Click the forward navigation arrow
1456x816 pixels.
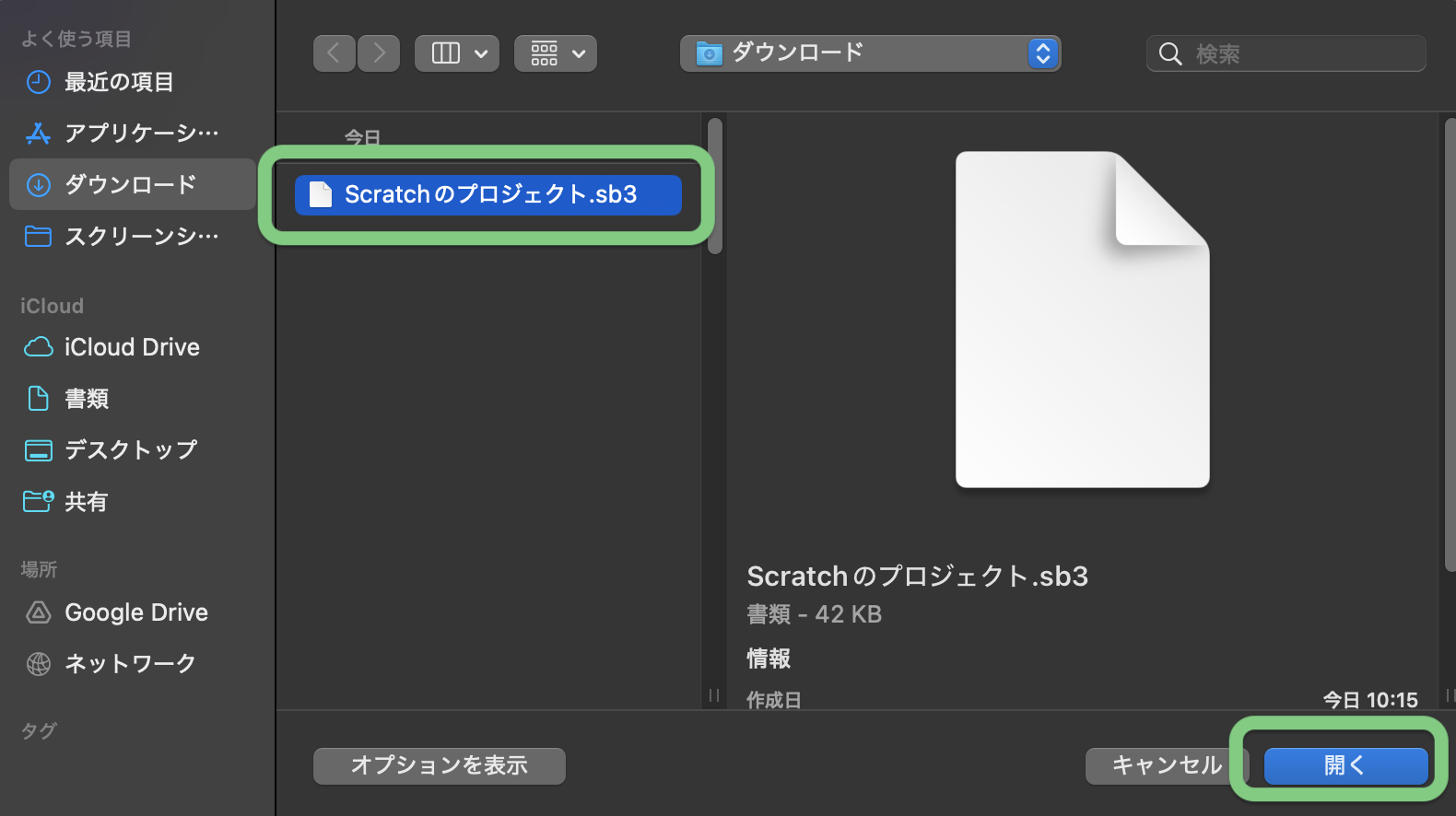(379, 53)
